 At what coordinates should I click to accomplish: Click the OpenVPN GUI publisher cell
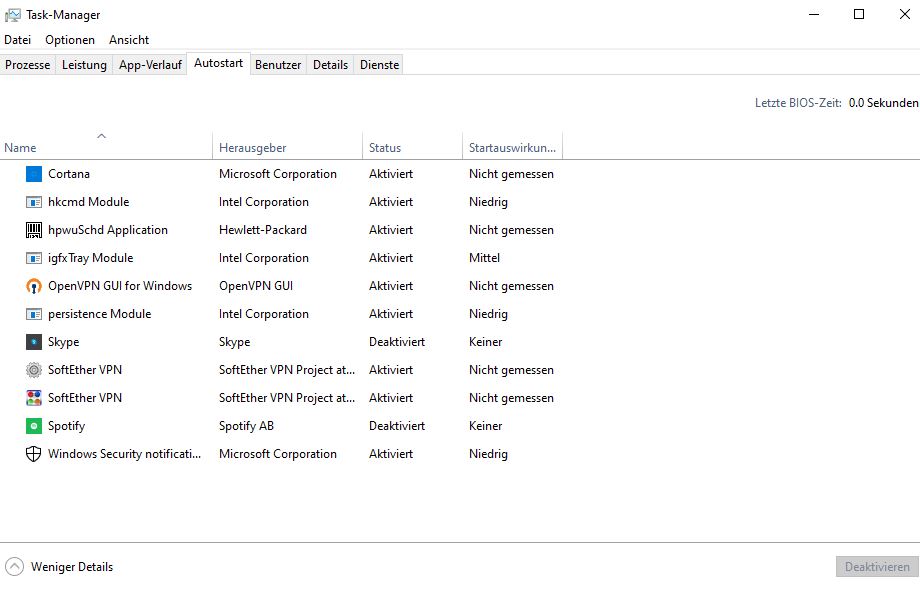tap(256, 286)
